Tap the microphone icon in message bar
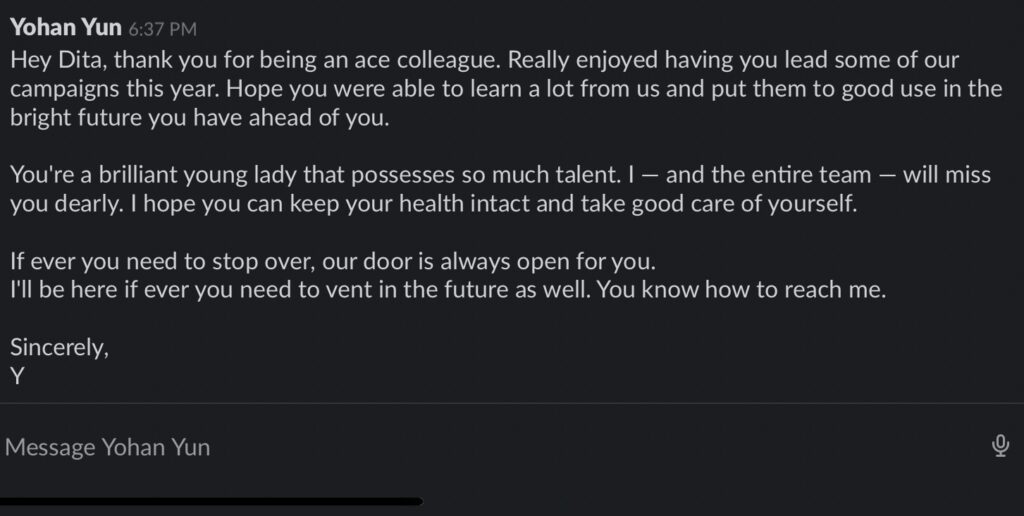1024x516 pixels. coord(999,446)
